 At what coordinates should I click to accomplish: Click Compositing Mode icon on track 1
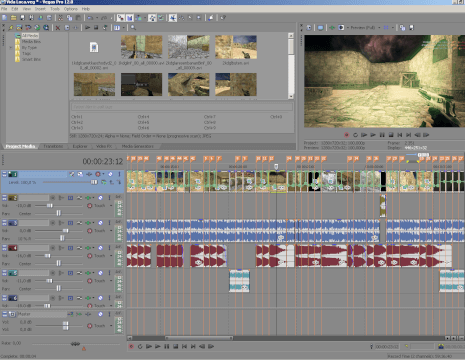[104, 182]
